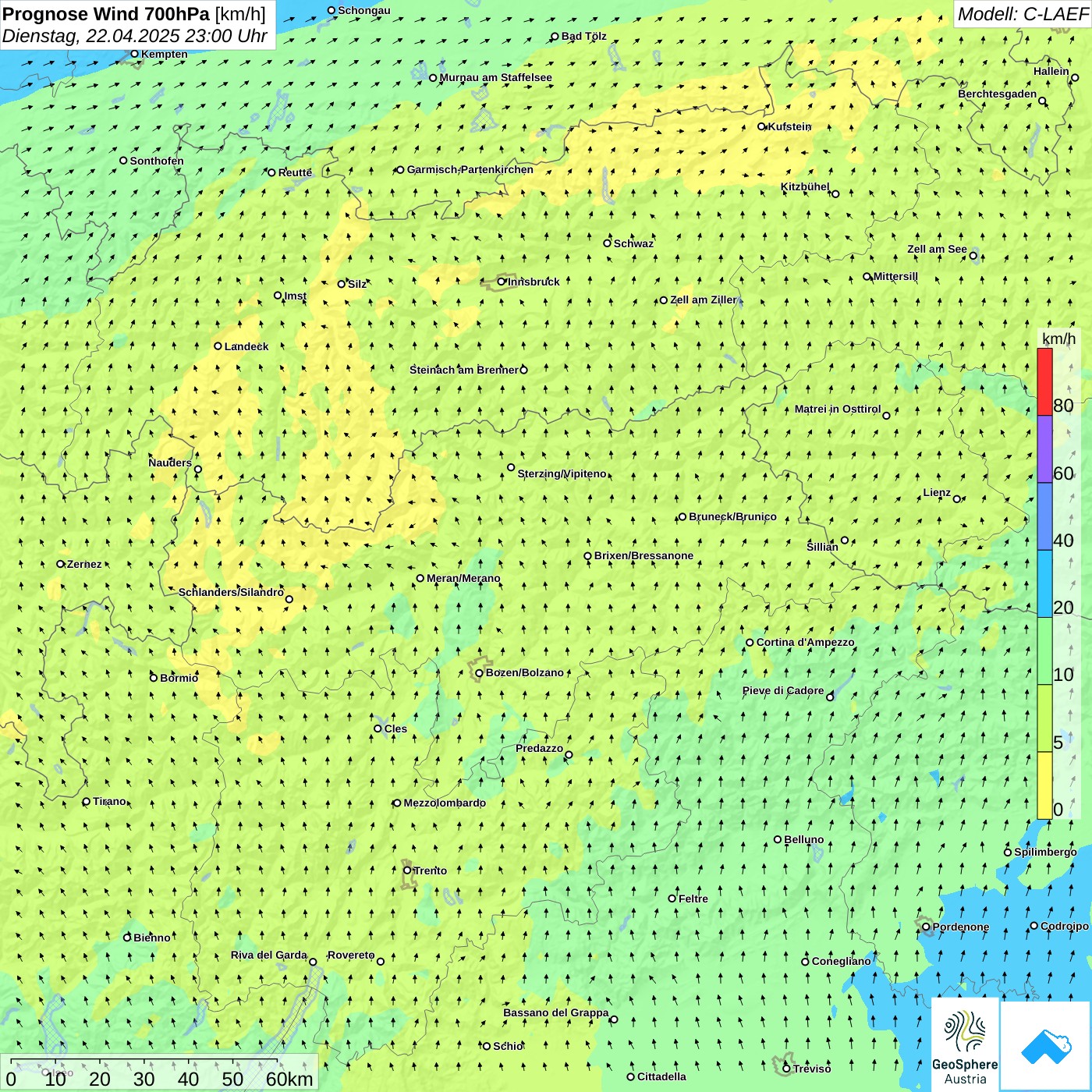Click the blue cloud logo in the corner
Viewport: 1092px width, 1092px height.
pos(1045,1047)
